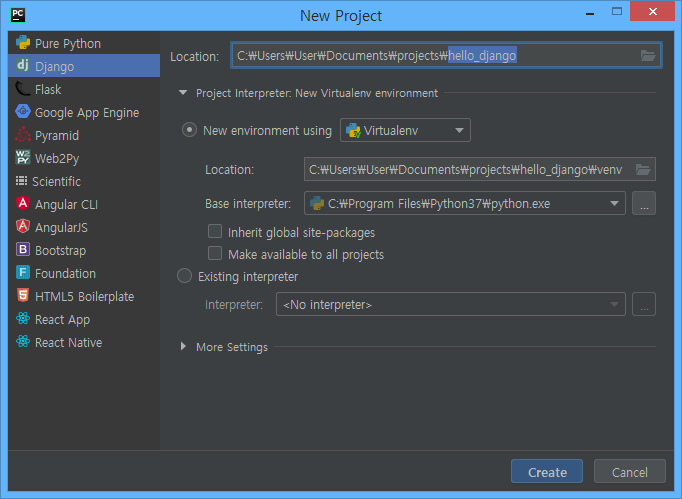The image size is (682, 499).
Task: Select Existing interpreter radio button
Action: tap(184, 276)
